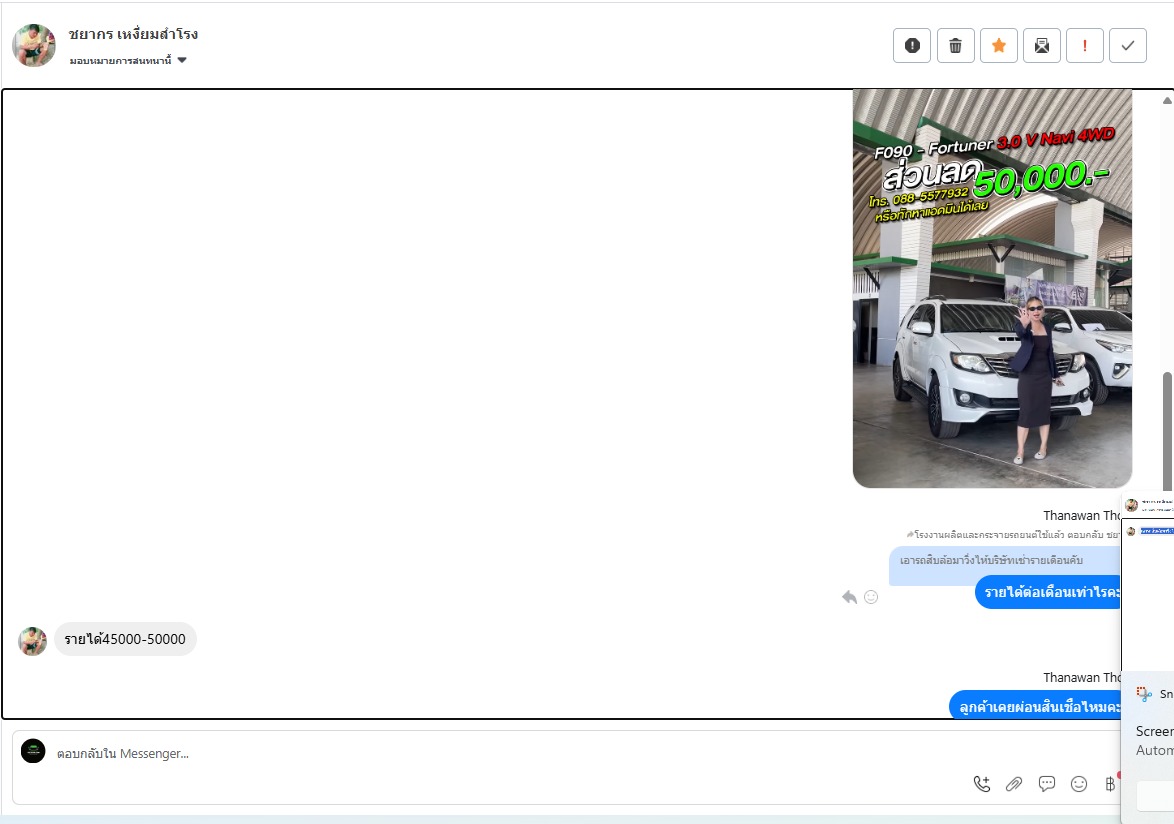Click the blue bubble ลูกค้าเคยผ่อนสินเชื่อไหมคะ

tap(1035, 706)
